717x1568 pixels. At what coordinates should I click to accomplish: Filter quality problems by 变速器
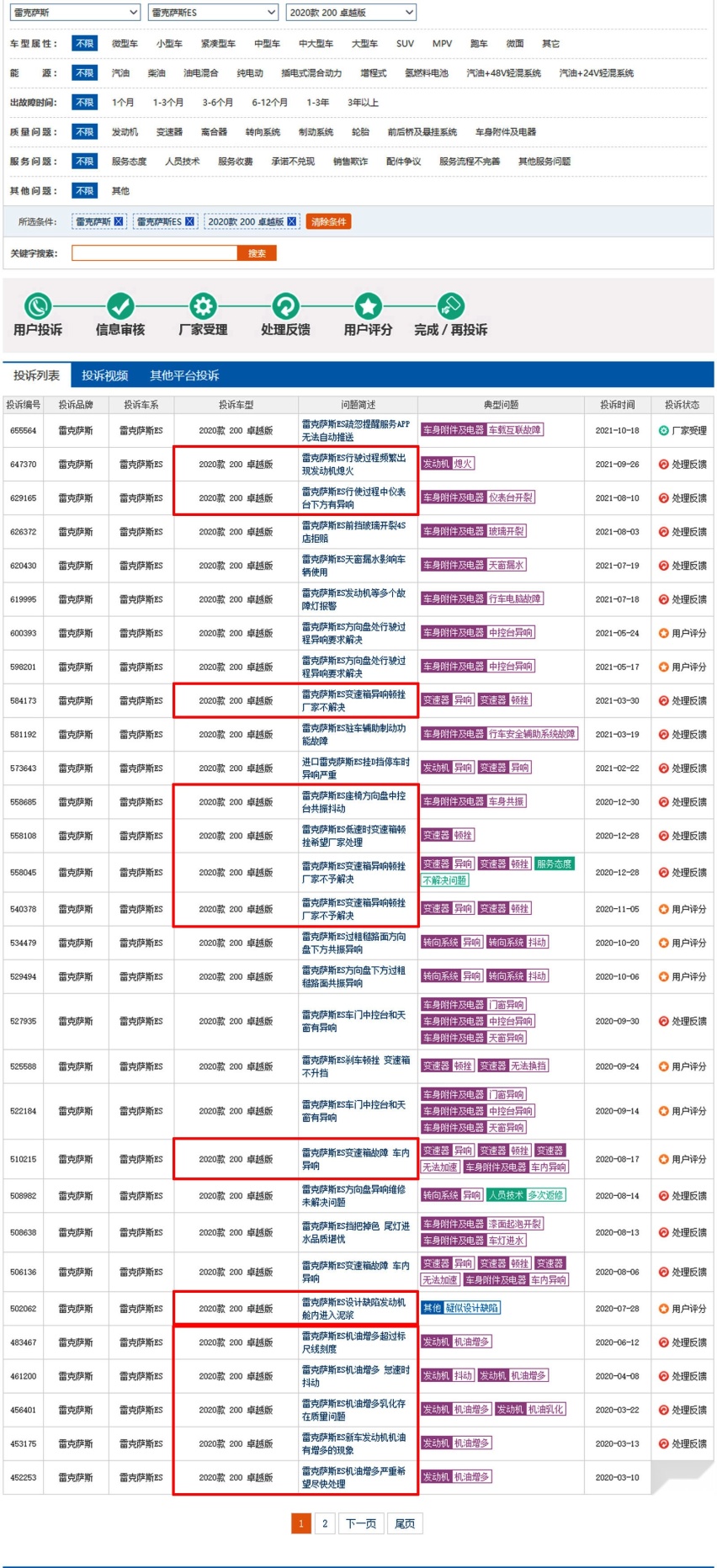(x=169, y=132)
